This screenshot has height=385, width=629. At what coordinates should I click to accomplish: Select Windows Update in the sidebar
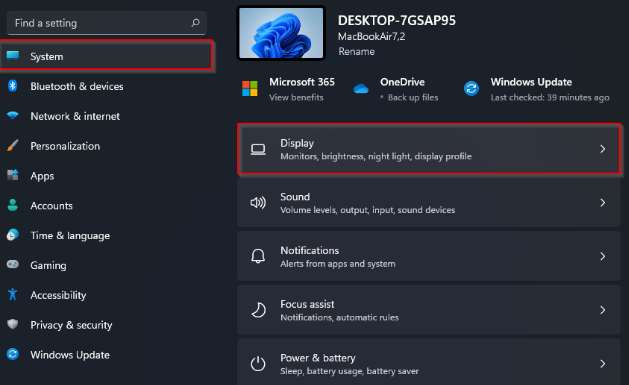click(x=70, y=355)
